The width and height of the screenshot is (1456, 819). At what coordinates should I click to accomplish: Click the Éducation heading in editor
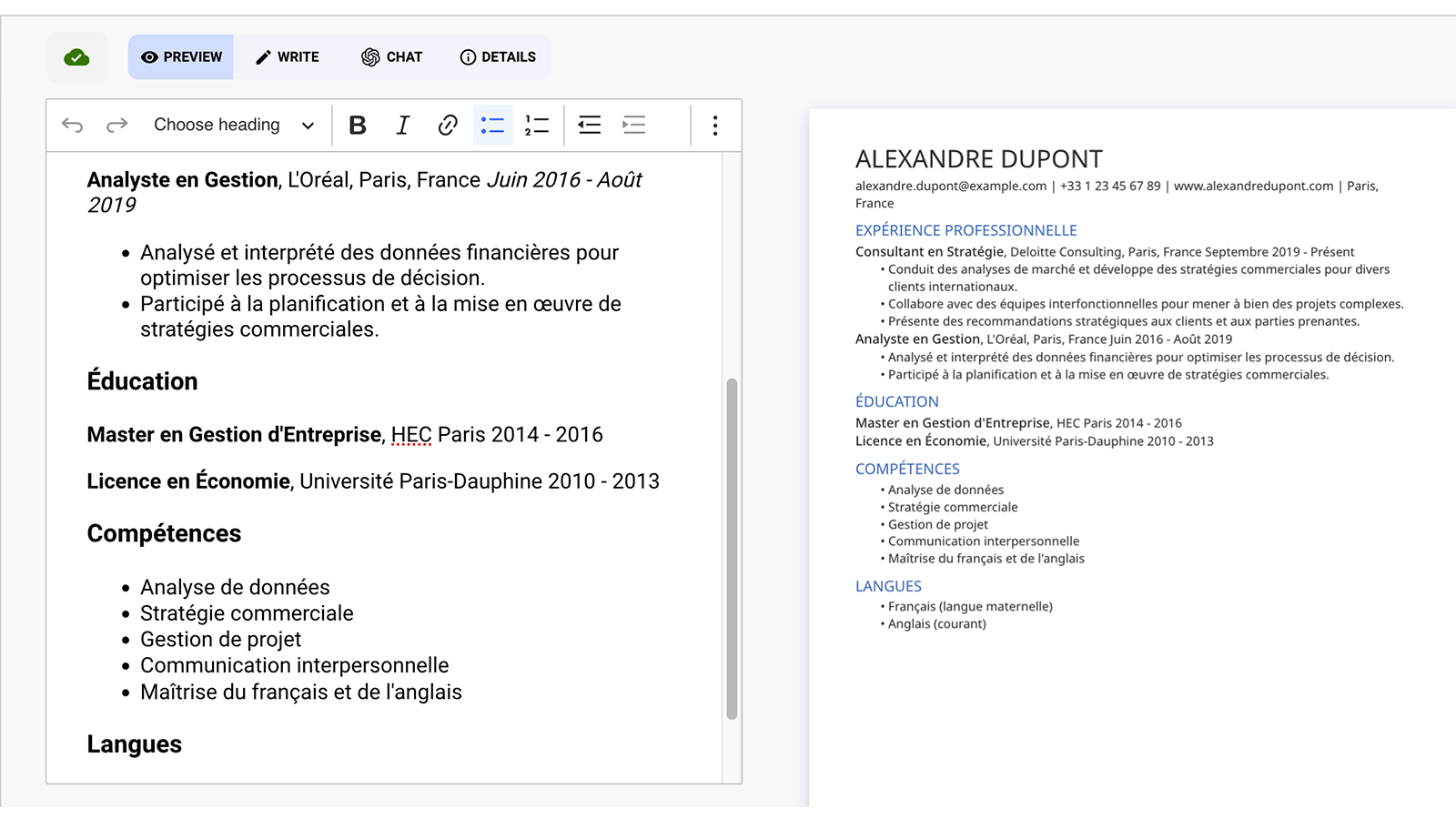(x=142, y=381)
